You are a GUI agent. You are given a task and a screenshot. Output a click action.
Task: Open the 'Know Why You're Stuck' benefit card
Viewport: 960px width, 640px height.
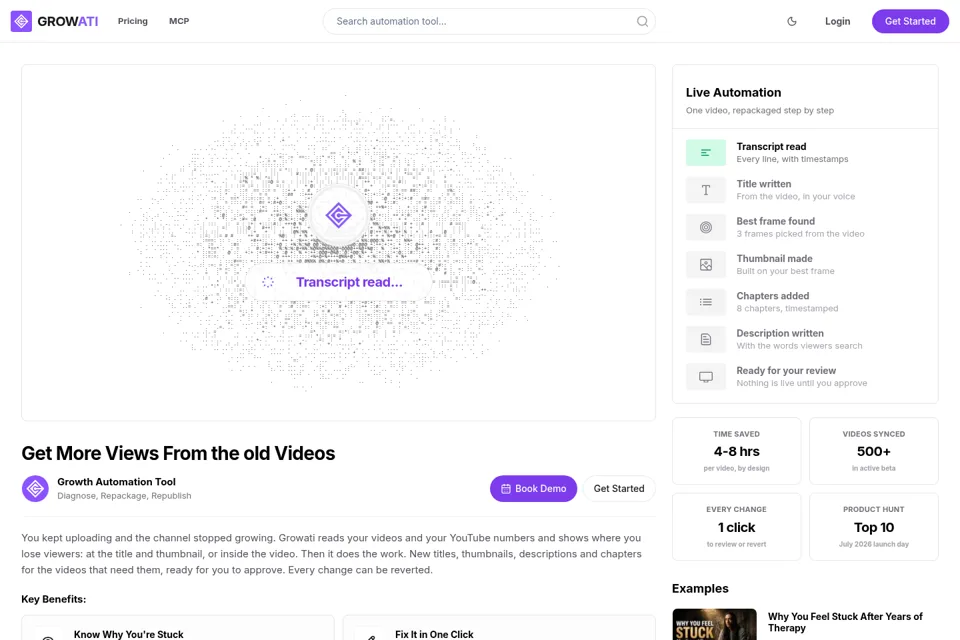pyautogui.click(x=178, y=628)
